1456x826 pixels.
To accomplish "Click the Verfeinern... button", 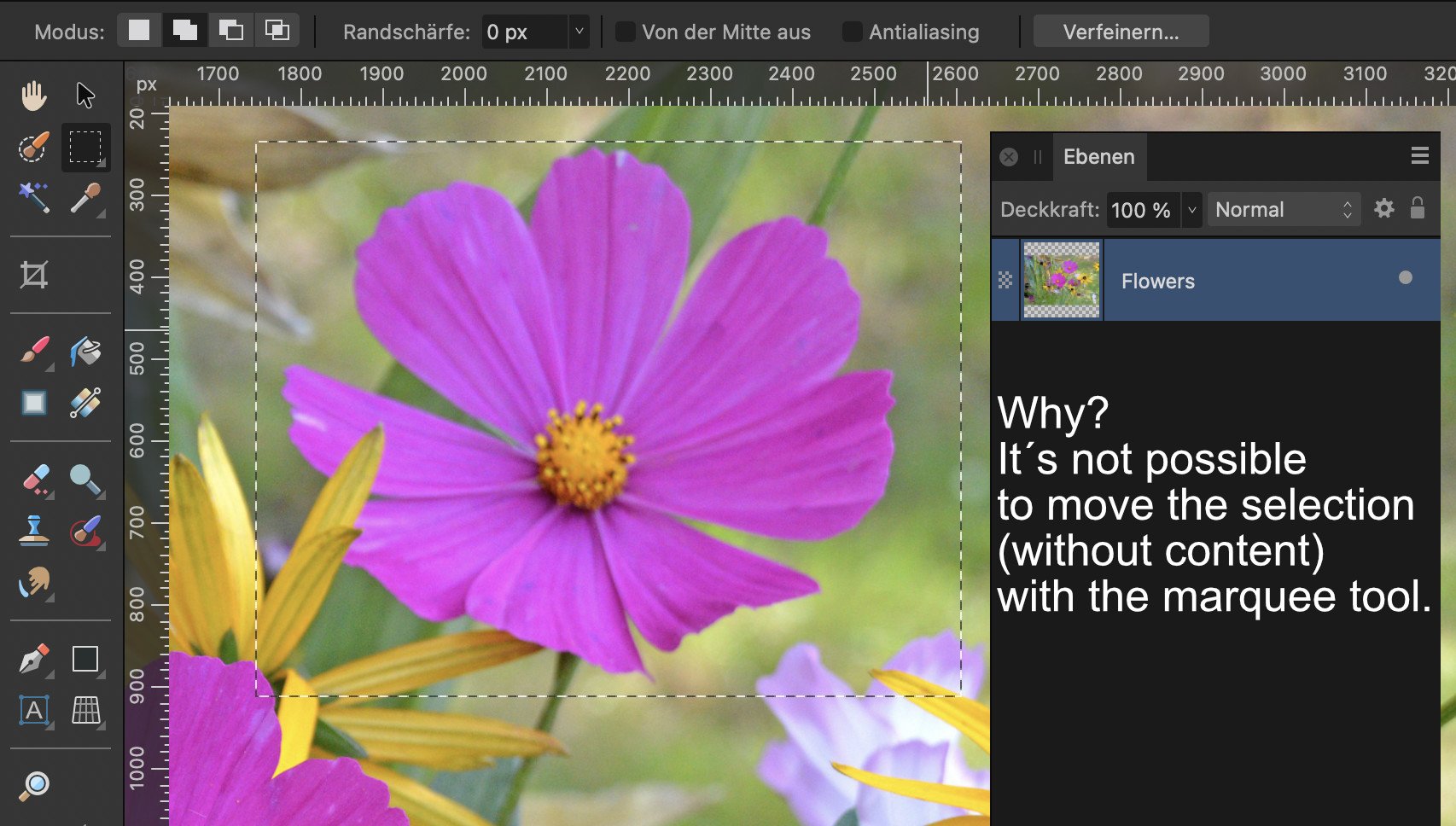I will tap(1121, 32).
